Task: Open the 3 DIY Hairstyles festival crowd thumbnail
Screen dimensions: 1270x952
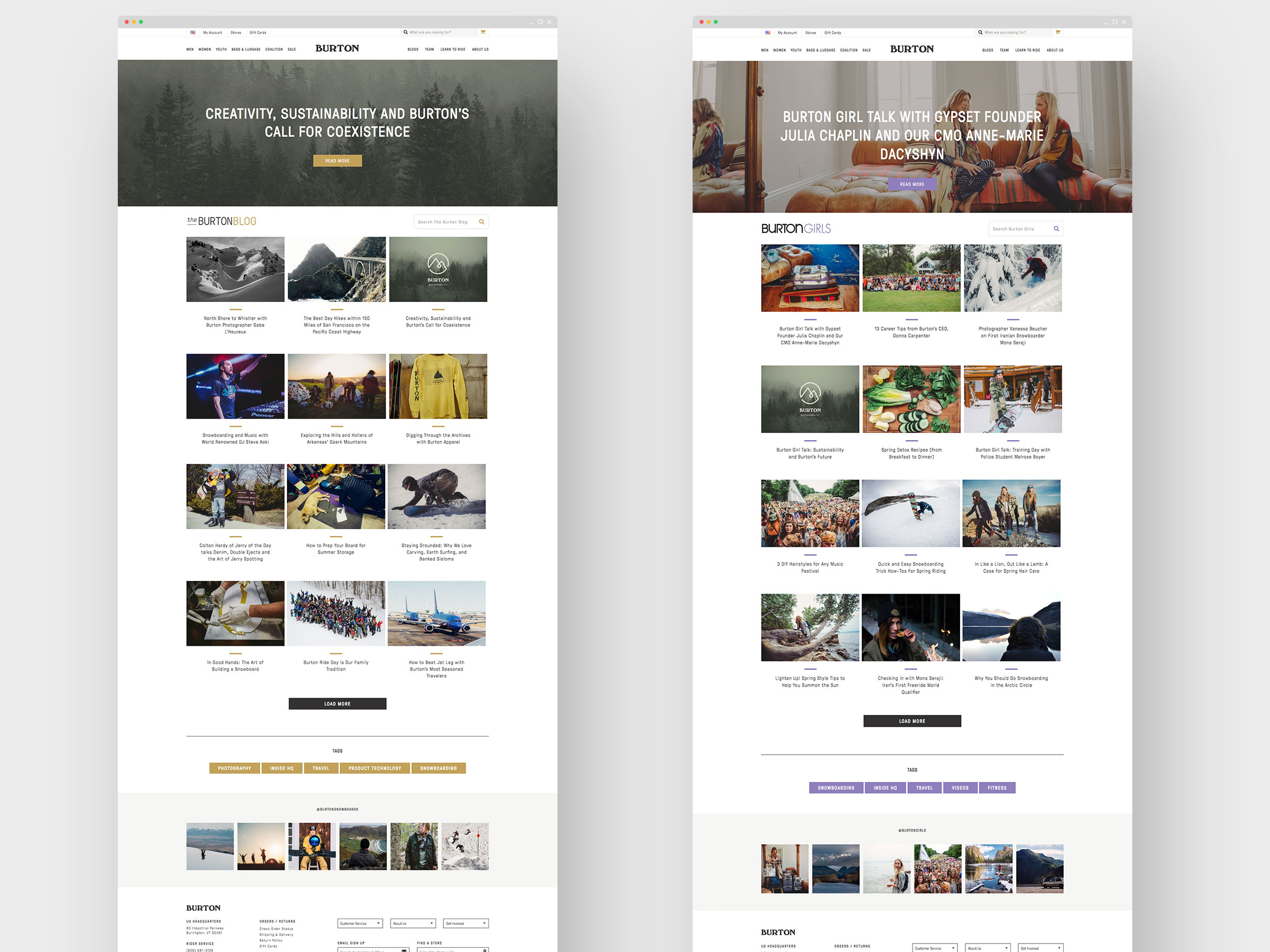Action: point(810,513)
